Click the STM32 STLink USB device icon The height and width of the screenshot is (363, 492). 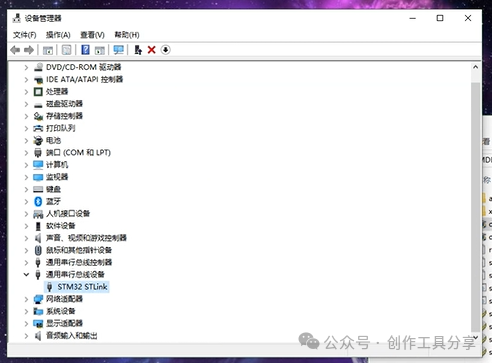click(50, 287)
